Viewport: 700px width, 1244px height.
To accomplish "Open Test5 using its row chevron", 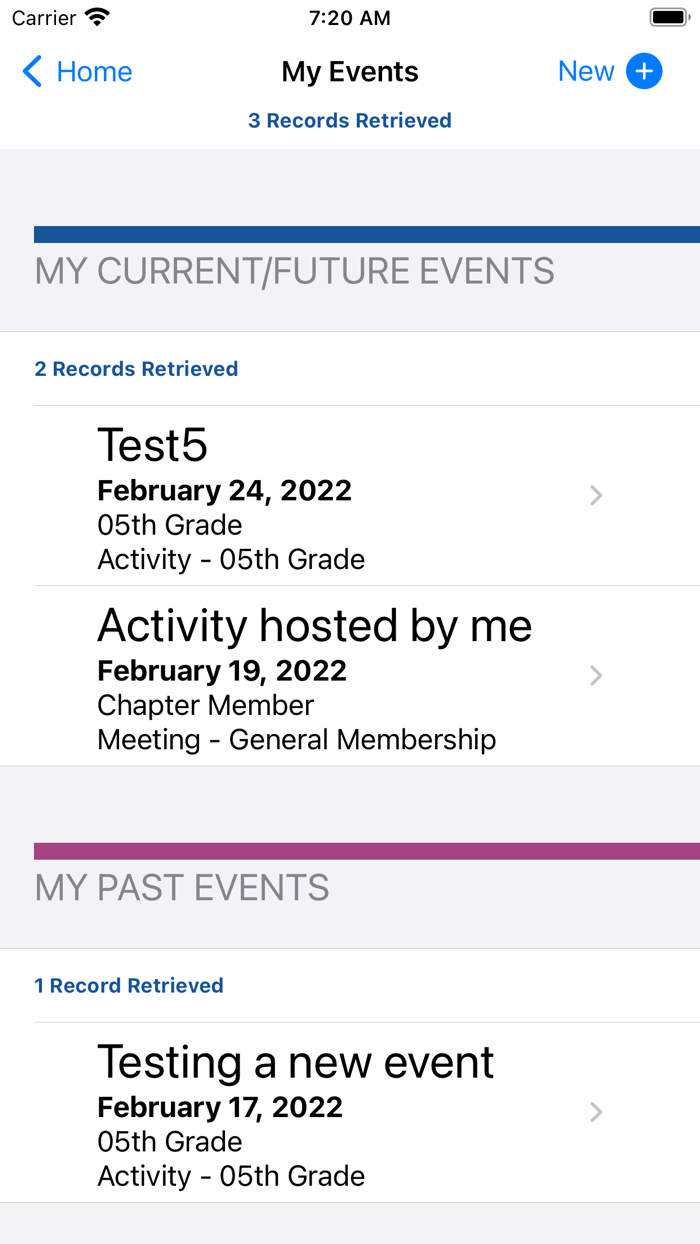I will tap(596, 495).
